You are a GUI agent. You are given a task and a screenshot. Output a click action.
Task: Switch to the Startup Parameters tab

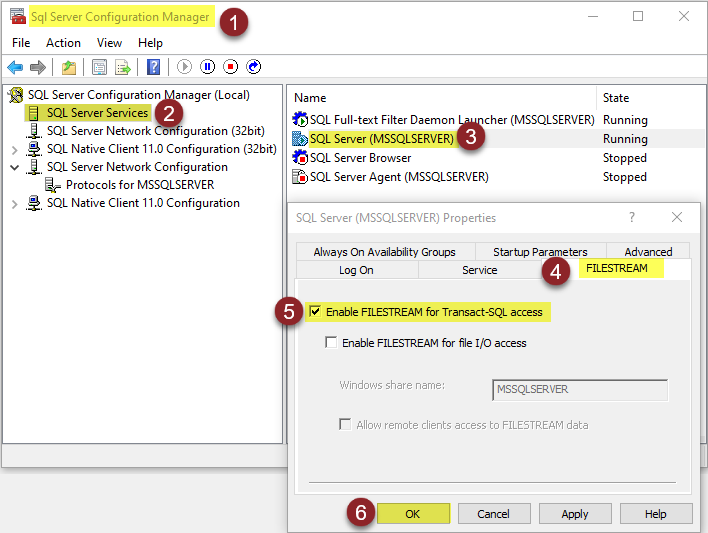coord(540,252)
